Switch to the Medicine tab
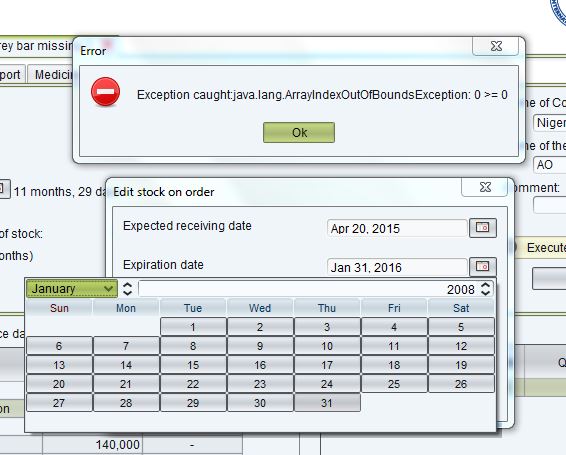This screenshot has height=455, width=566. pos(52,75)
